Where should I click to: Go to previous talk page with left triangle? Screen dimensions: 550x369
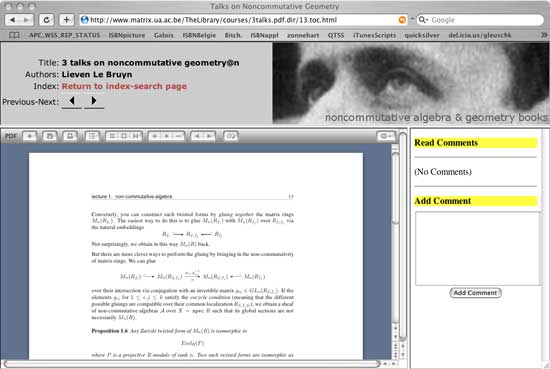(72, 101)
